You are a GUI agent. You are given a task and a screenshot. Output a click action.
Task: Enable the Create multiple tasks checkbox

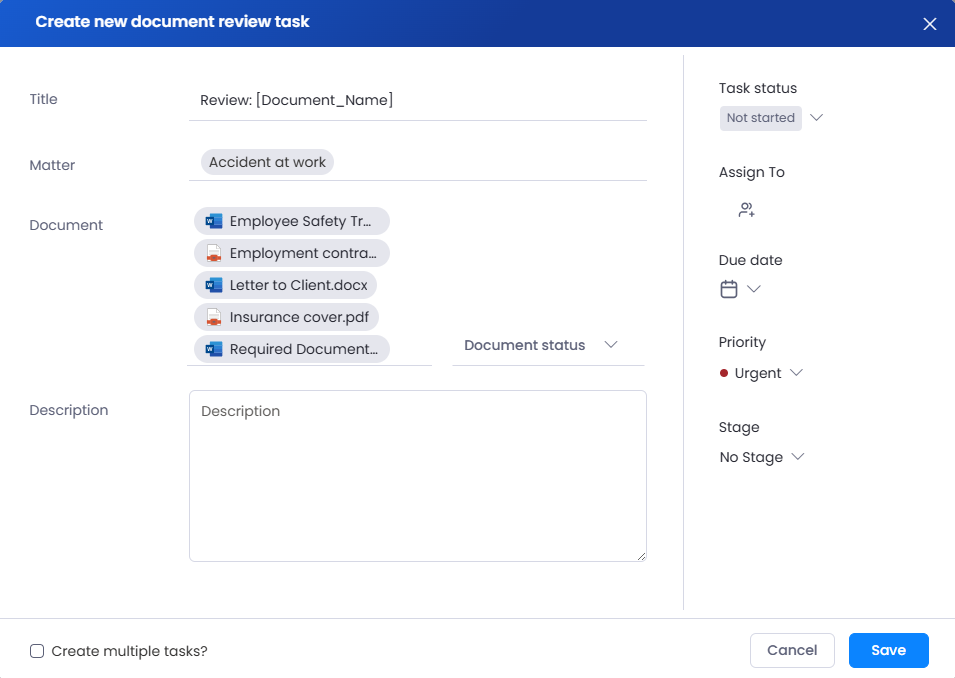pos(37,651)
